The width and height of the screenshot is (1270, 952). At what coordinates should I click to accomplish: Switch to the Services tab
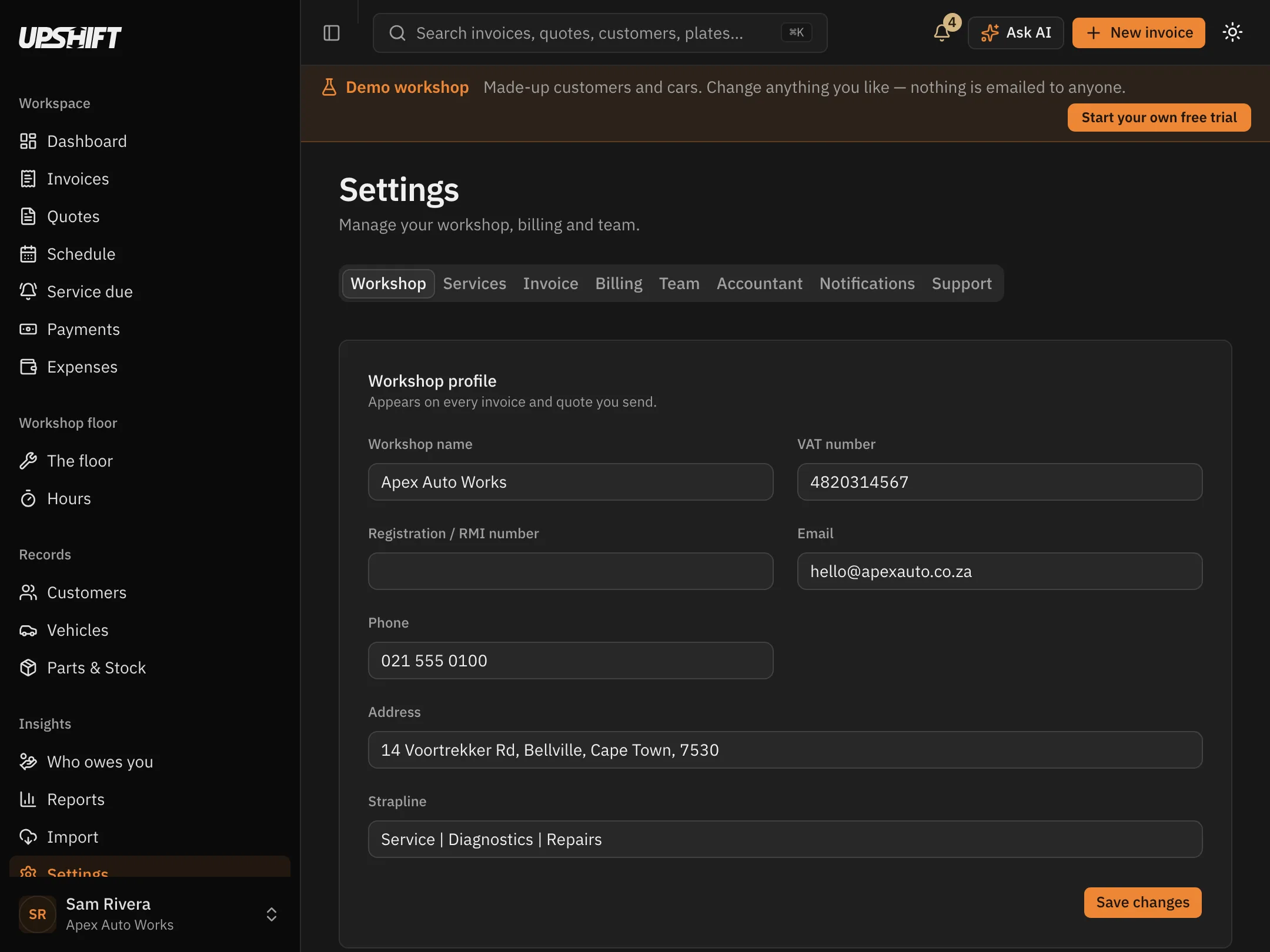coord(474,283)
